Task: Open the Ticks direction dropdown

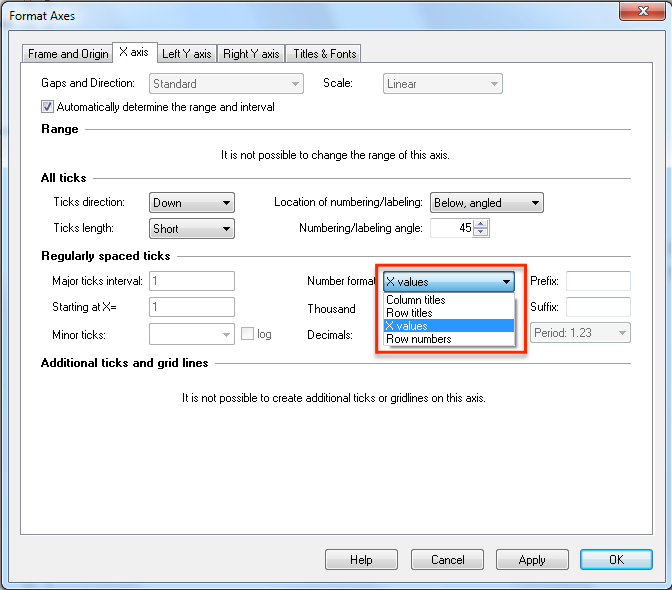Action: 191,203
